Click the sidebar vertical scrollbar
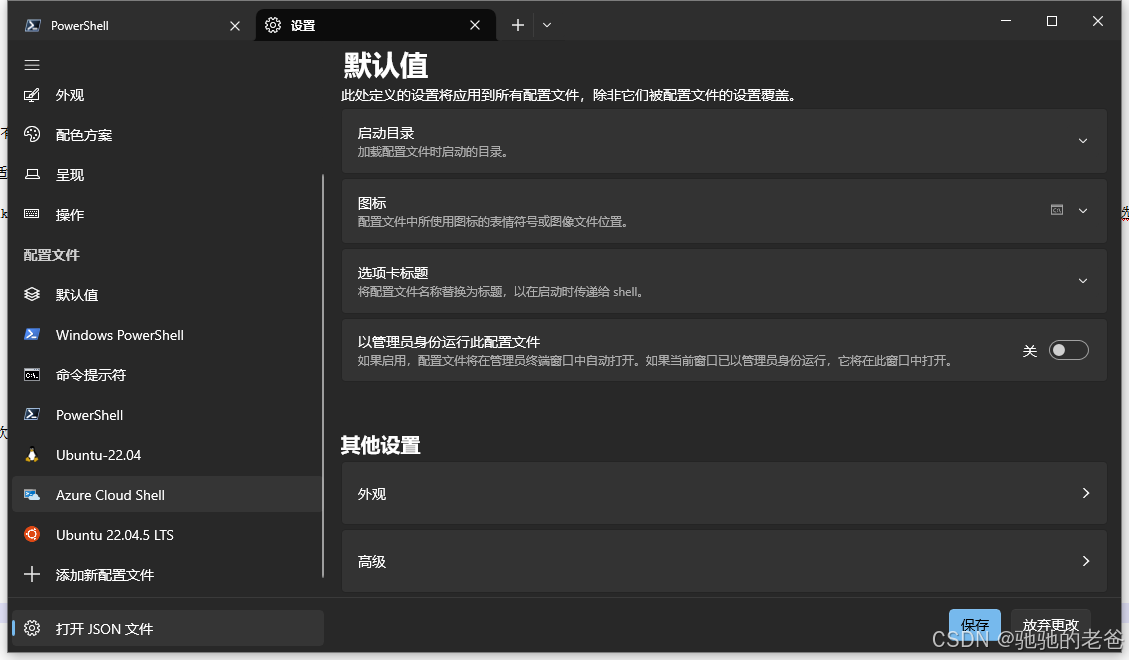1129x660 pixels. click(x=323, y=375)
